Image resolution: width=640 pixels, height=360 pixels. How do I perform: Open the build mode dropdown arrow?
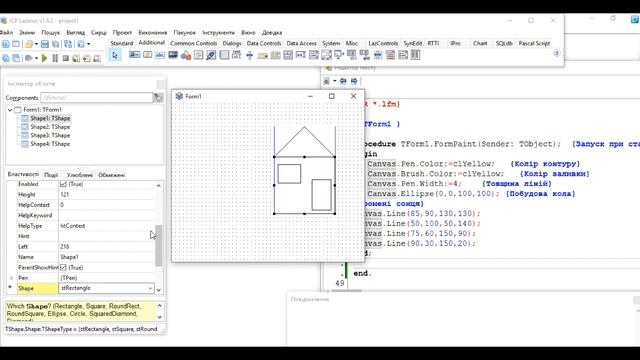pos(36,58)
